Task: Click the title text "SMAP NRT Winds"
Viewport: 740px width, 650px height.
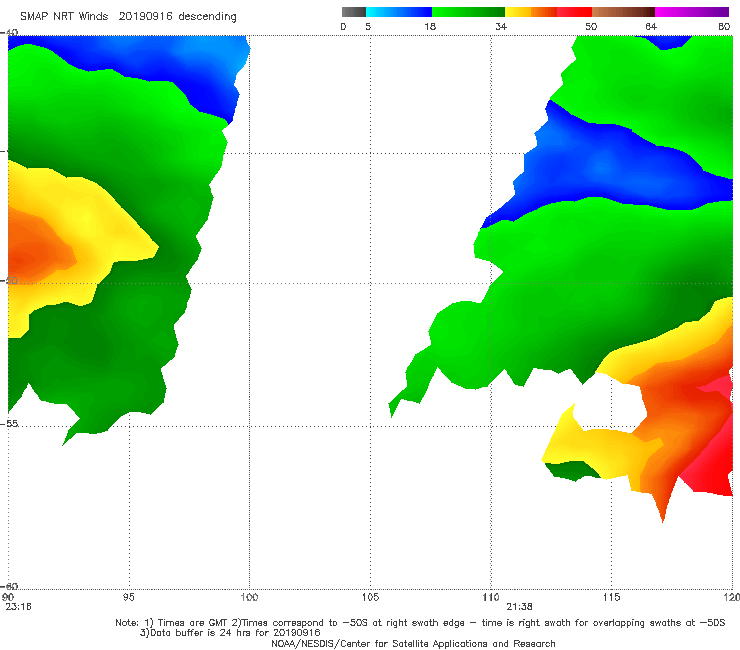Action: 64,17
